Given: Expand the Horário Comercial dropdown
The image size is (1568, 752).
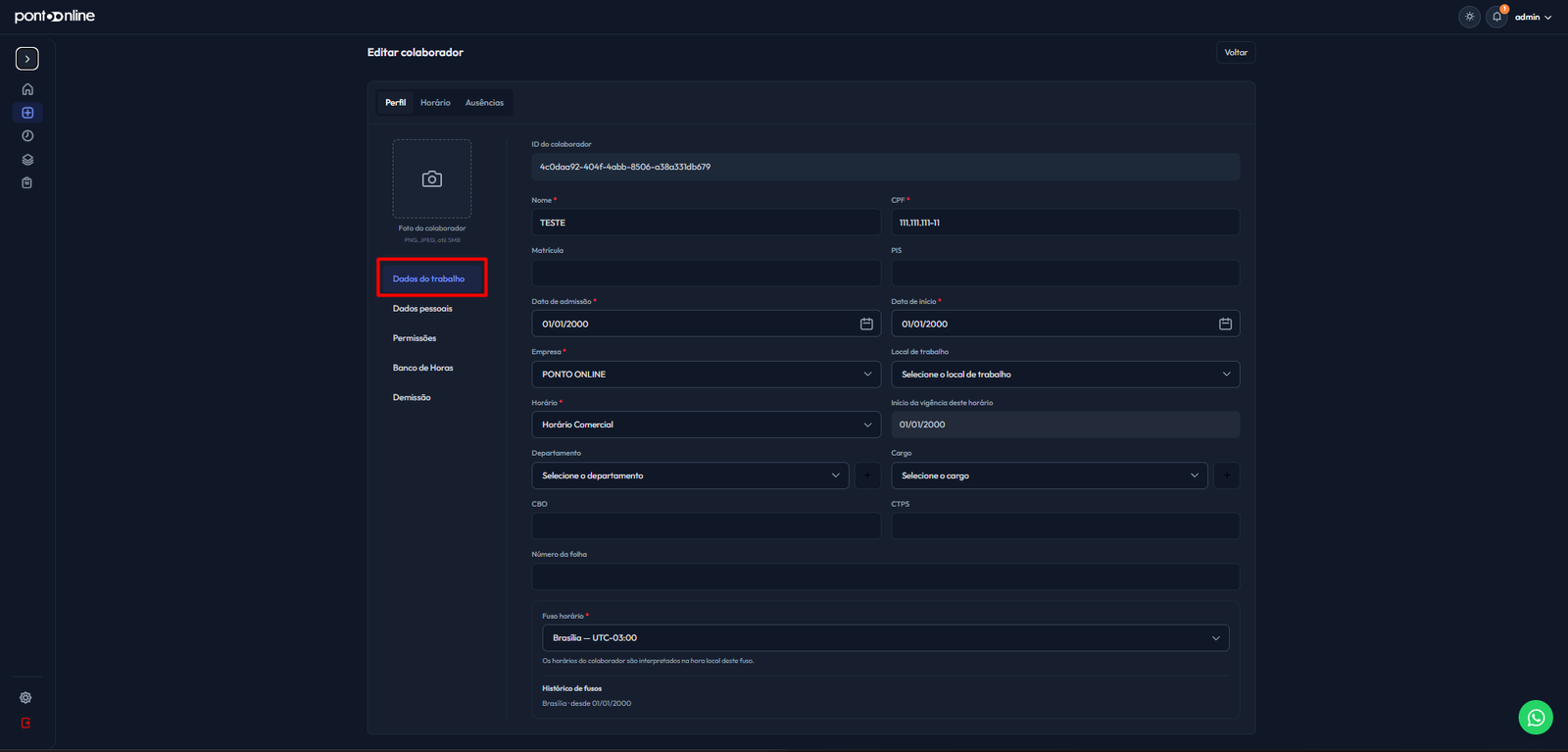Looking at the screenshot, I should [x=707, y=425].
